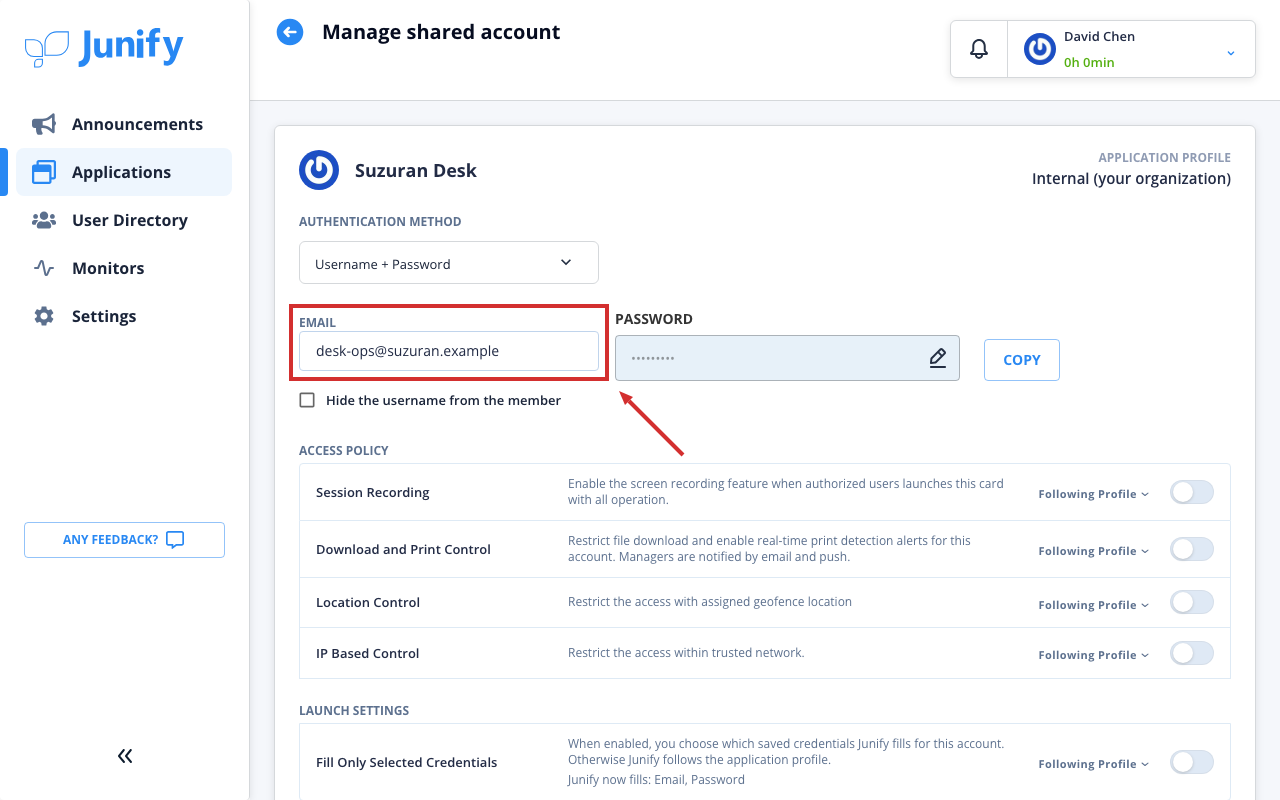Copy the password with the COPY button
The image size is (1280, 800).
[x=1022, y=360]
